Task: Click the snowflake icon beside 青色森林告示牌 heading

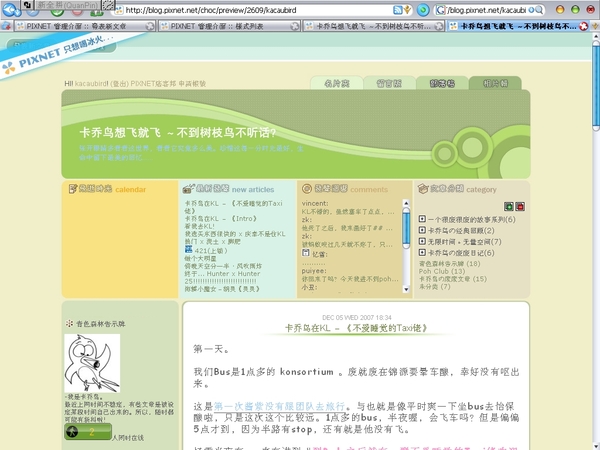Action: coord(69,323)
